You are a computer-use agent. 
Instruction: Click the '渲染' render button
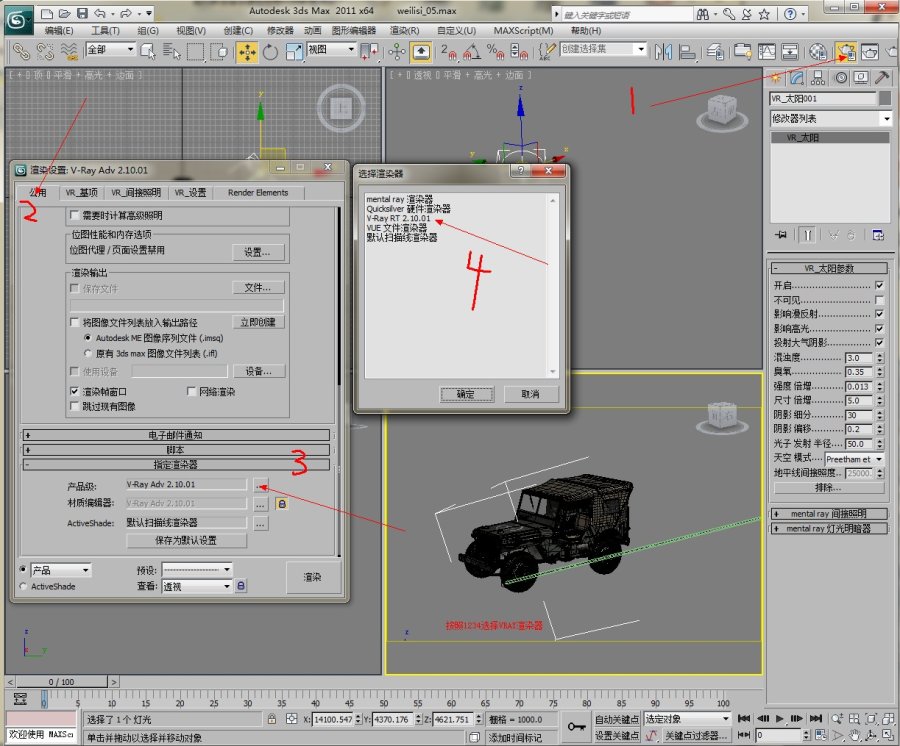pyautogui.click(x=313, y=577)
